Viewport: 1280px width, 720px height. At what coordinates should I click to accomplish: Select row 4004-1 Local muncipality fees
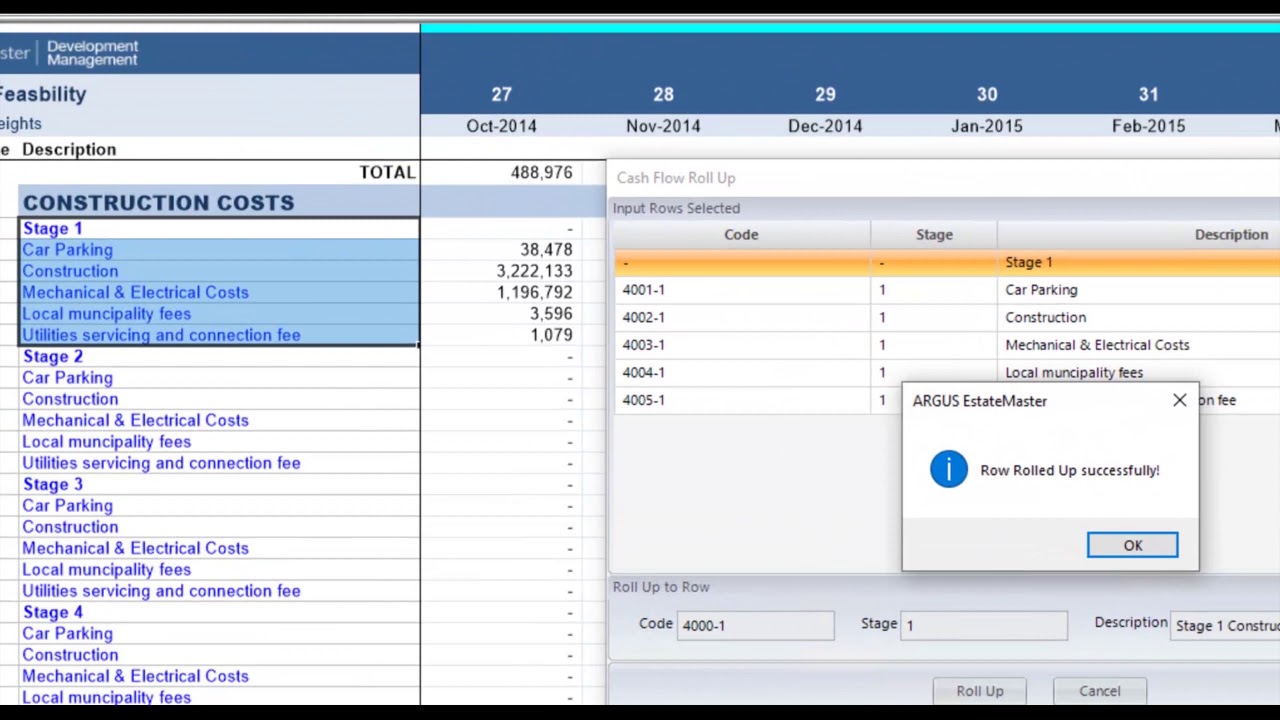pos(946,372)
